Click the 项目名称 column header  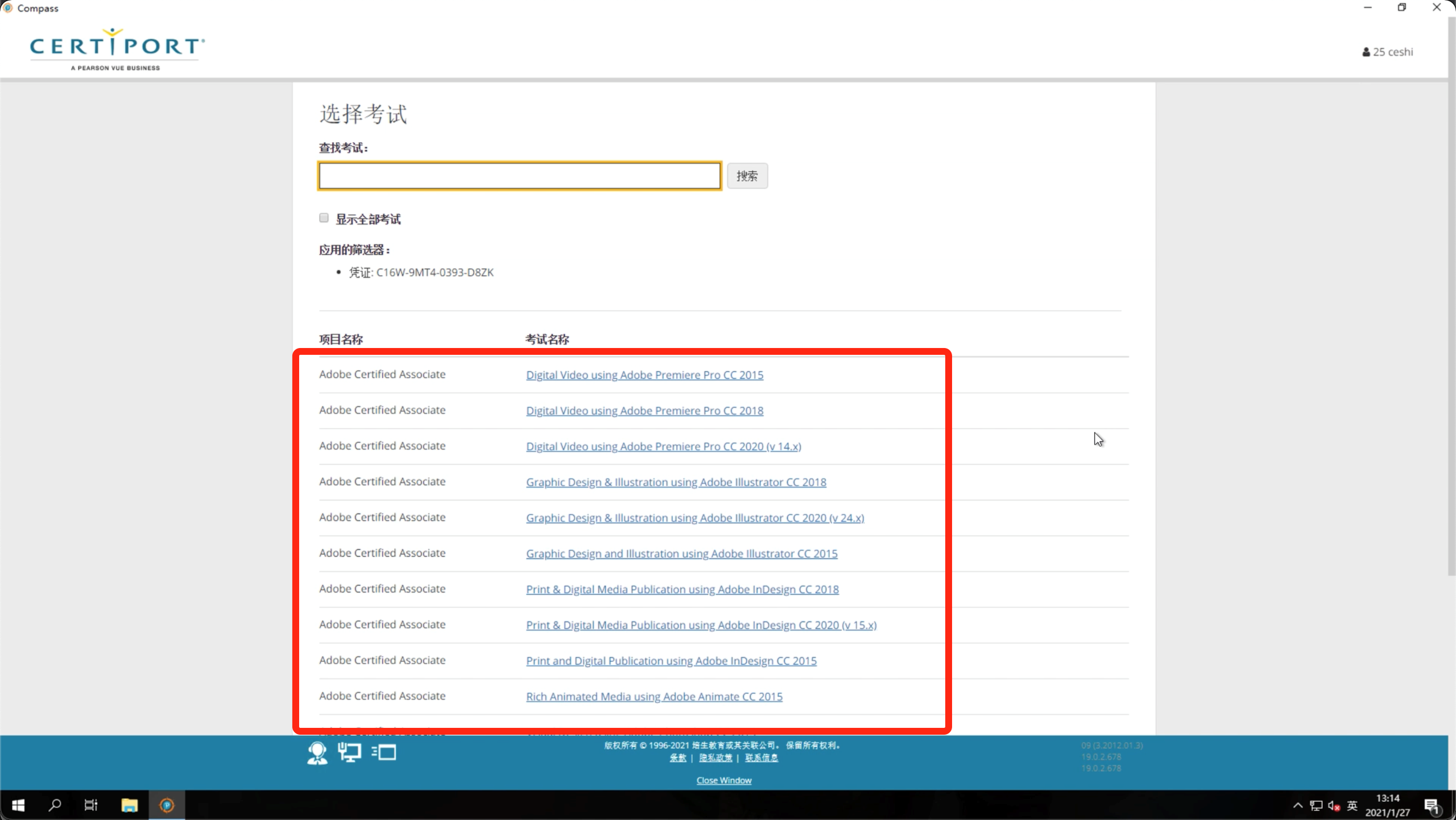pos(341,339)
